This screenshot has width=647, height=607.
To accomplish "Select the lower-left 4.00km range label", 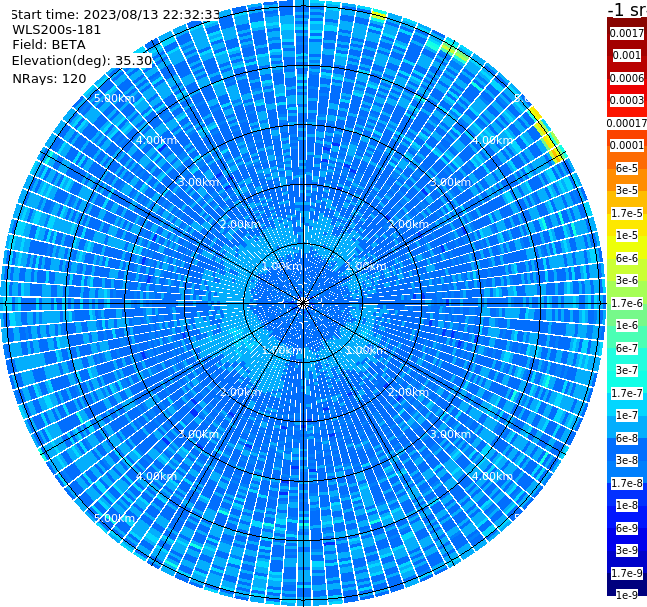I will tap(156, 476).
